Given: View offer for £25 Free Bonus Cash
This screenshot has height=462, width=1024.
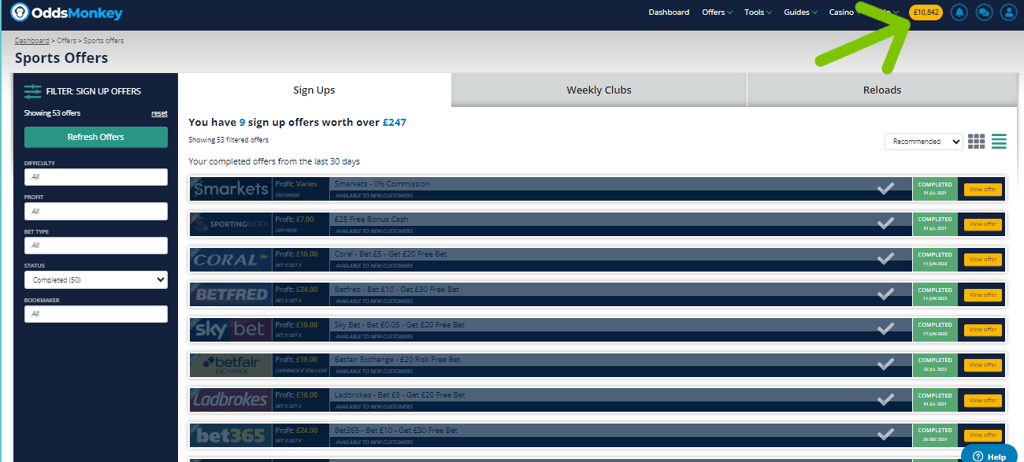Looking at the screenshot, I should tap(982, 224).
